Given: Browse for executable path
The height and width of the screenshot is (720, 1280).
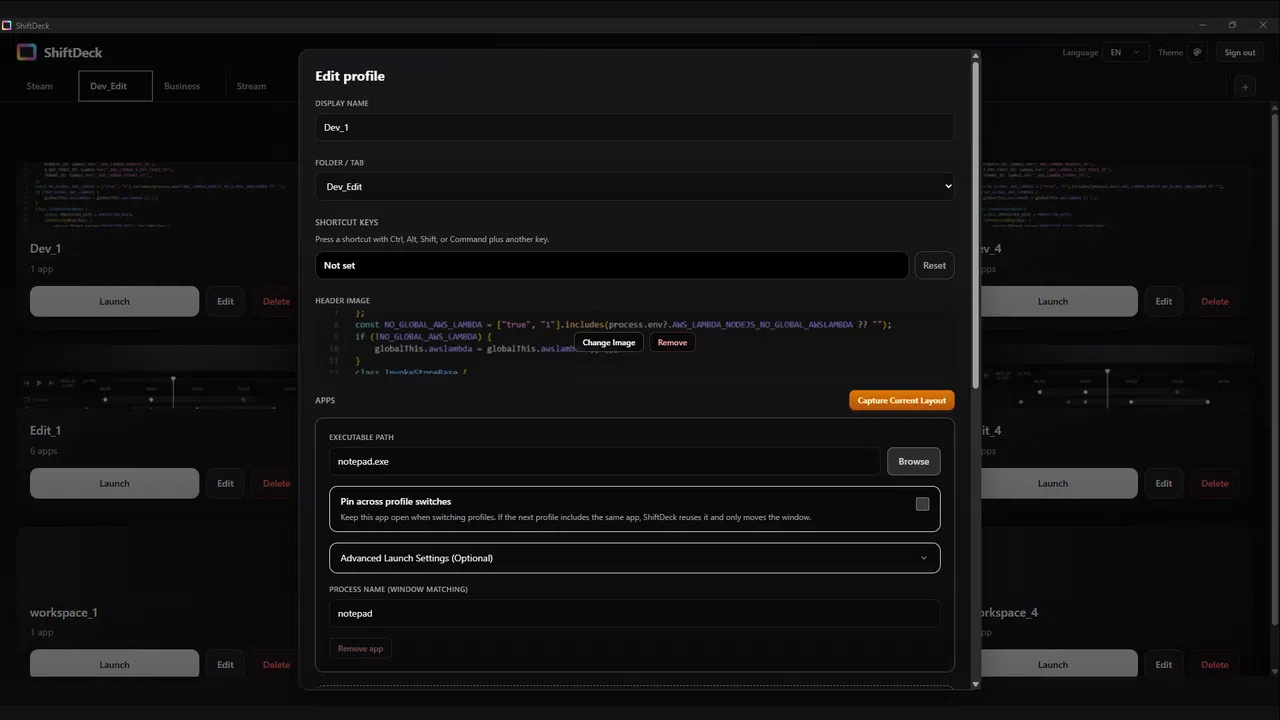Looking at the screenshot, I should [x=913, y=462].
